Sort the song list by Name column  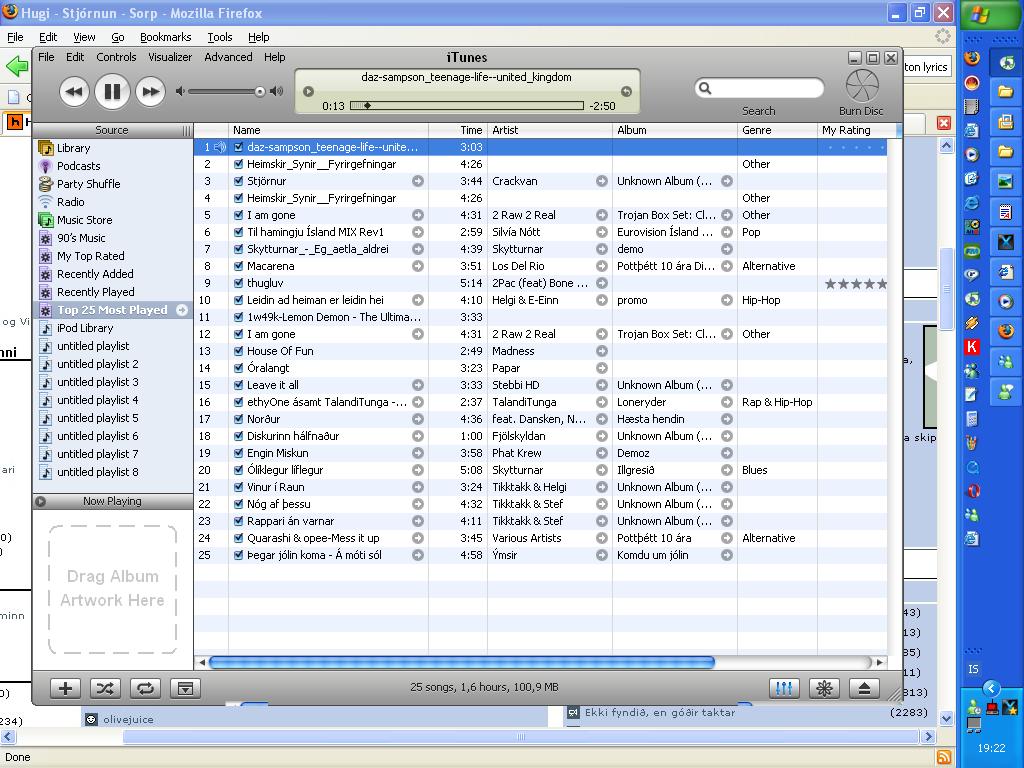[328, 130]
